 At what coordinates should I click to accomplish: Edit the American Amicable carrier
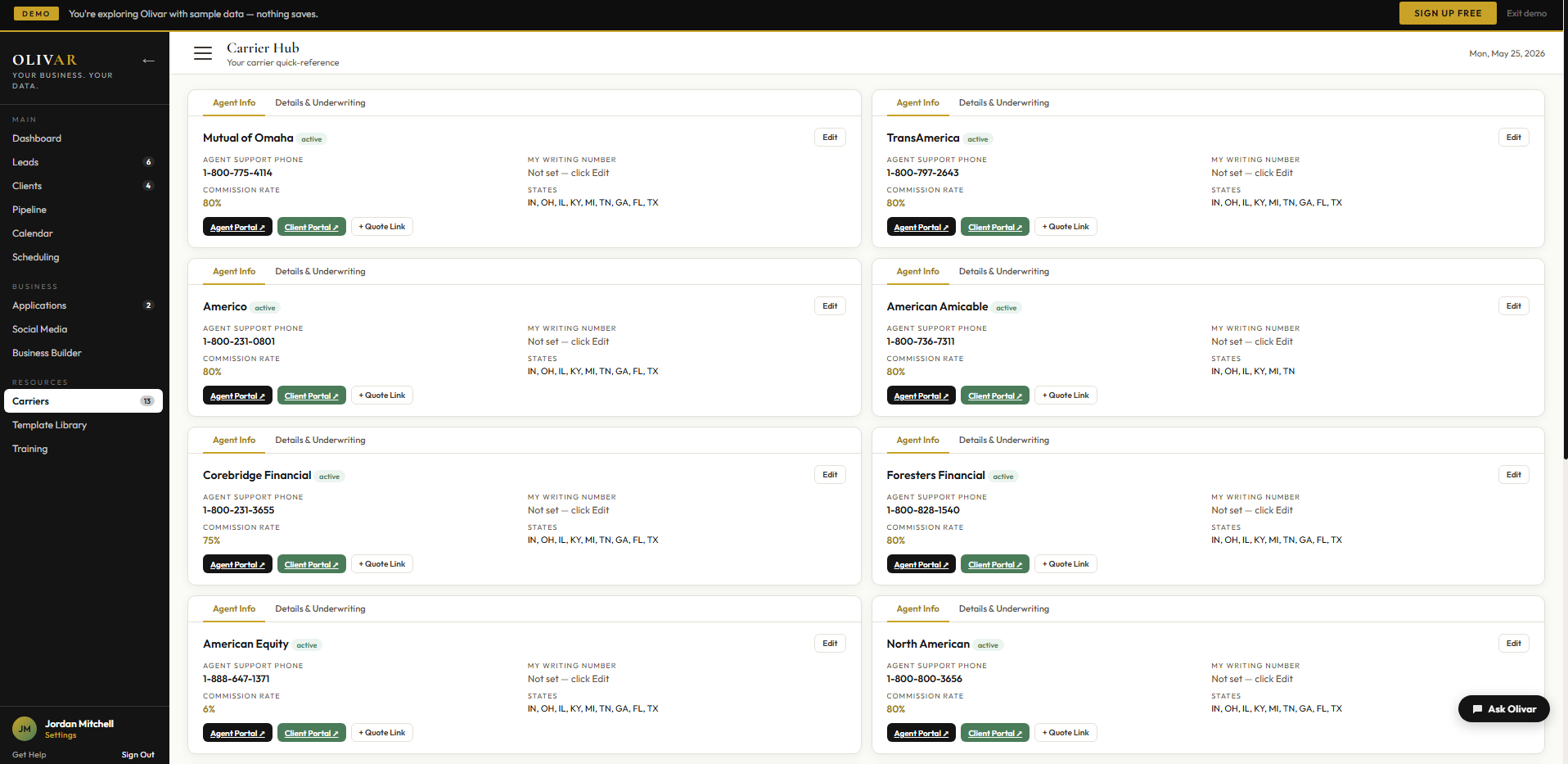tap(1513, 306)
